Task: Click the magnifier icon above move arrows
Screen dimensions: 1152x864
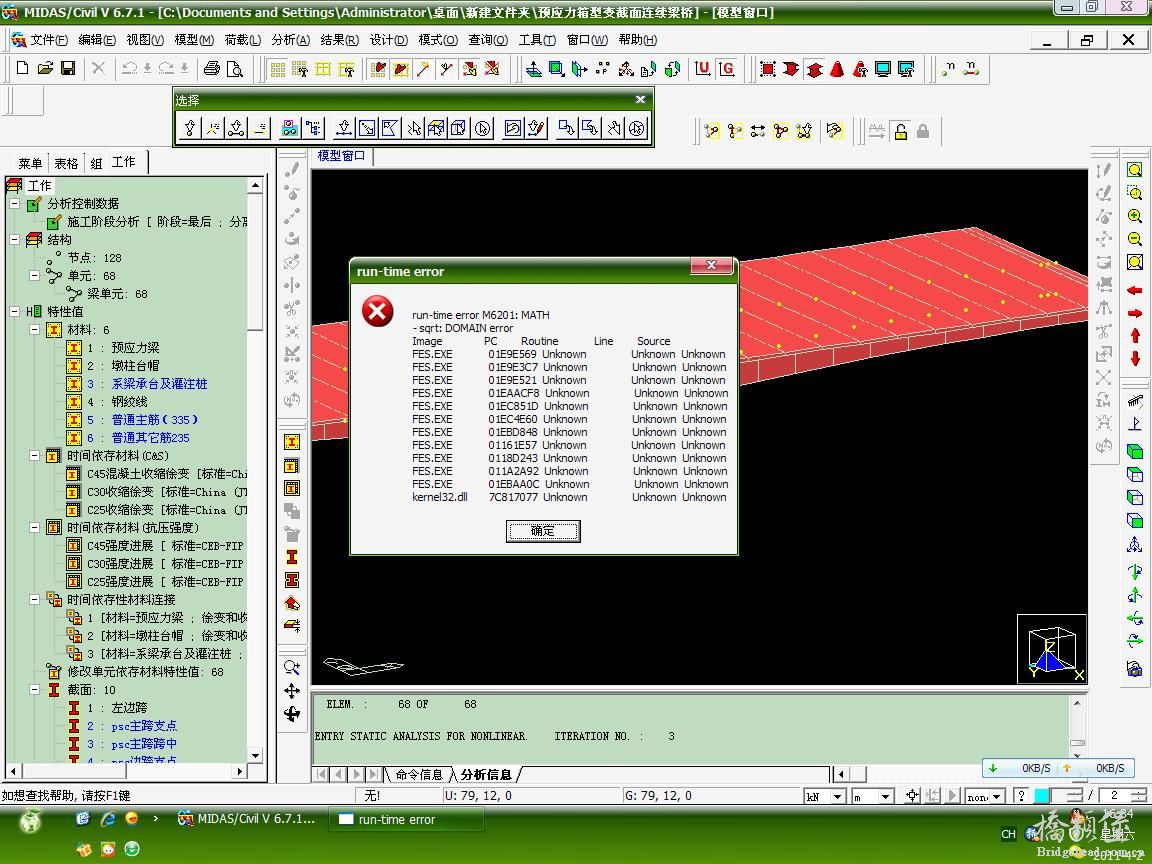Action: 292,667
